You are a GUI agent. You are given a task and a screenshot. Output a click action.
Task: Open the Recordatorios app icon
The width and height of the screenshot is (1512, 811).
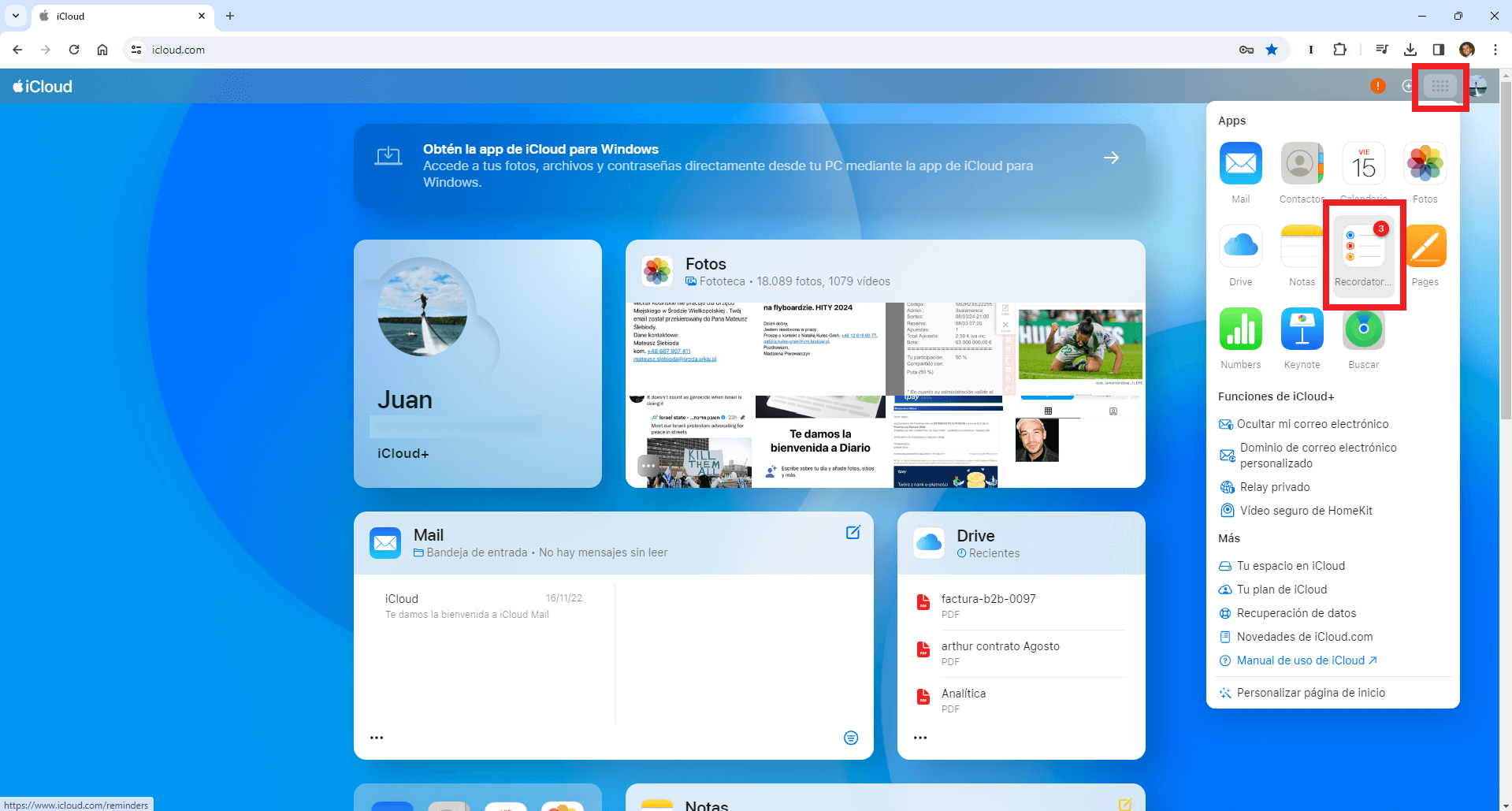tap(1363, 246)
